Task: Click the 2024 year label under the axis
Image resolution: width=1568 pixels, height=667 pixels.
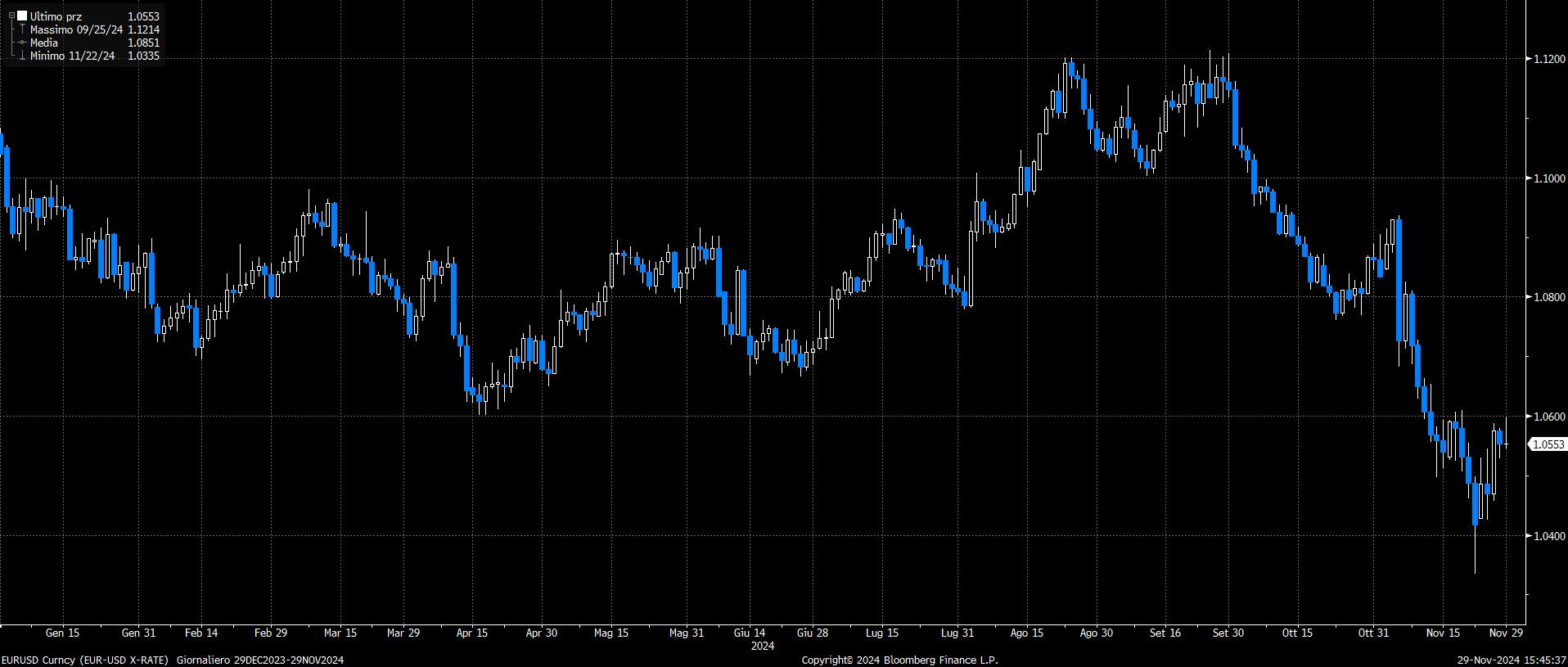Action: pyautogui.click(x=763, y=646)
